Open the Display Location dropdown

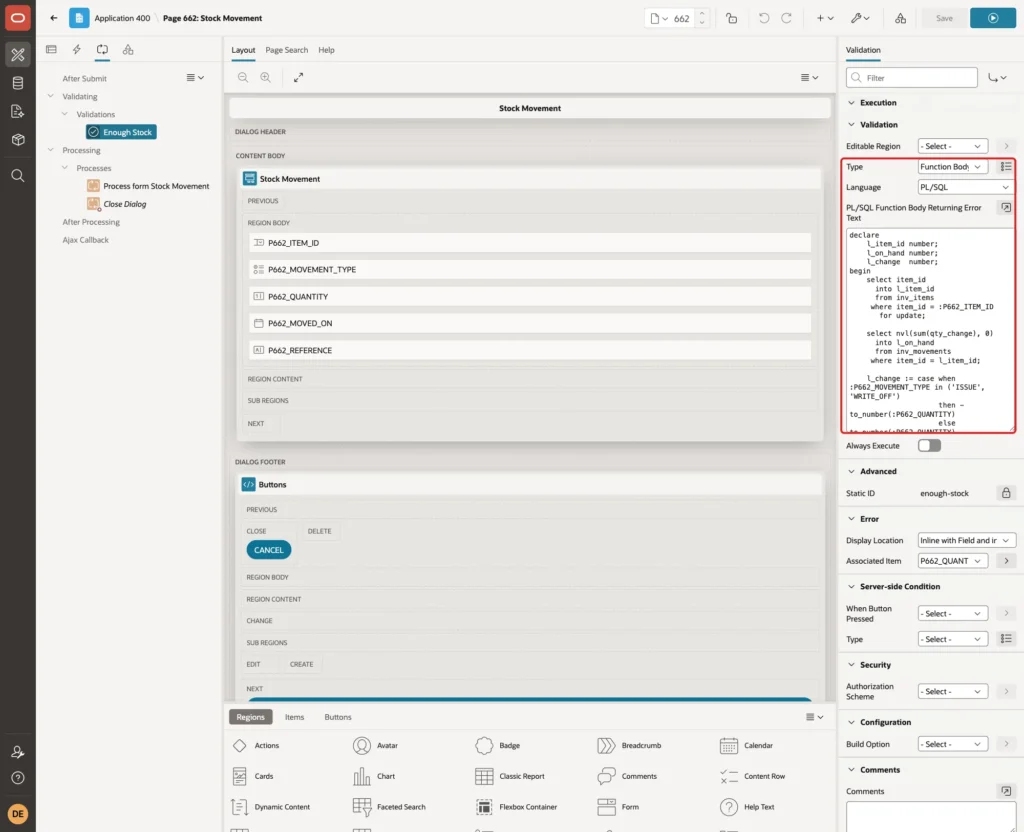(x=966, y=541)
